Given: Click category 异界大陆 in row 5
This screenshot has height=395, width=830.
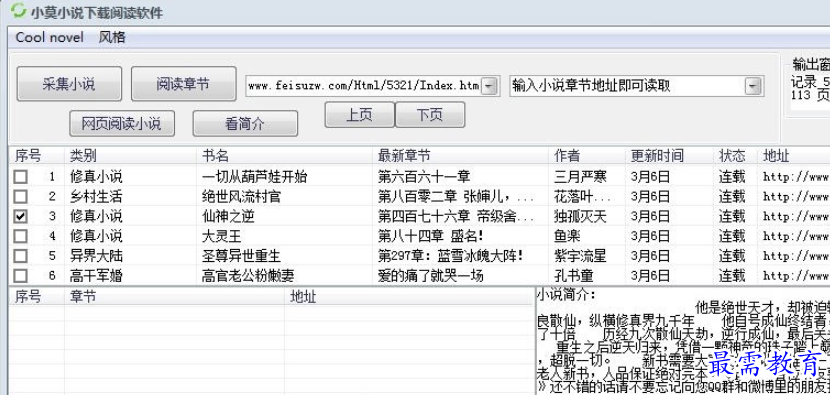Looking at the screenshot, I should [96, 256].
